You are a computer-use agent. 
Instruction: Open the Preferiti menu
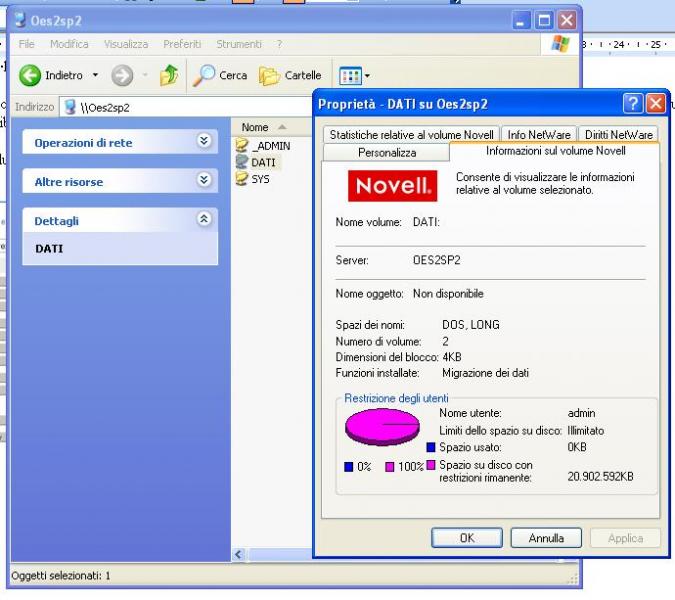tap(182, 44)
